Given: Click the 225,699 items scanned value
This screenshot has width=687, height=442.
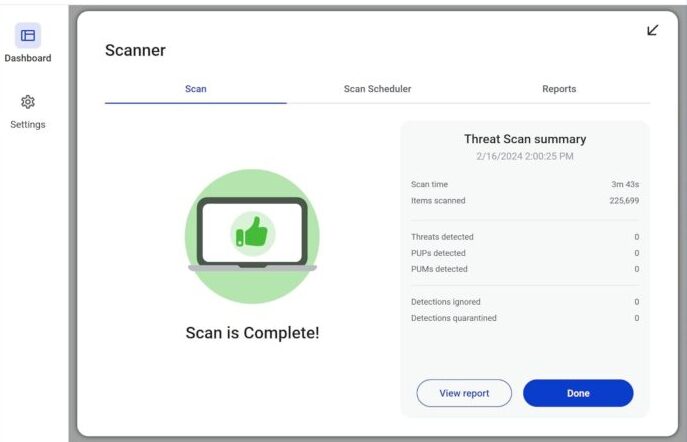Looking at the screenshot, I should click(624, 201).
